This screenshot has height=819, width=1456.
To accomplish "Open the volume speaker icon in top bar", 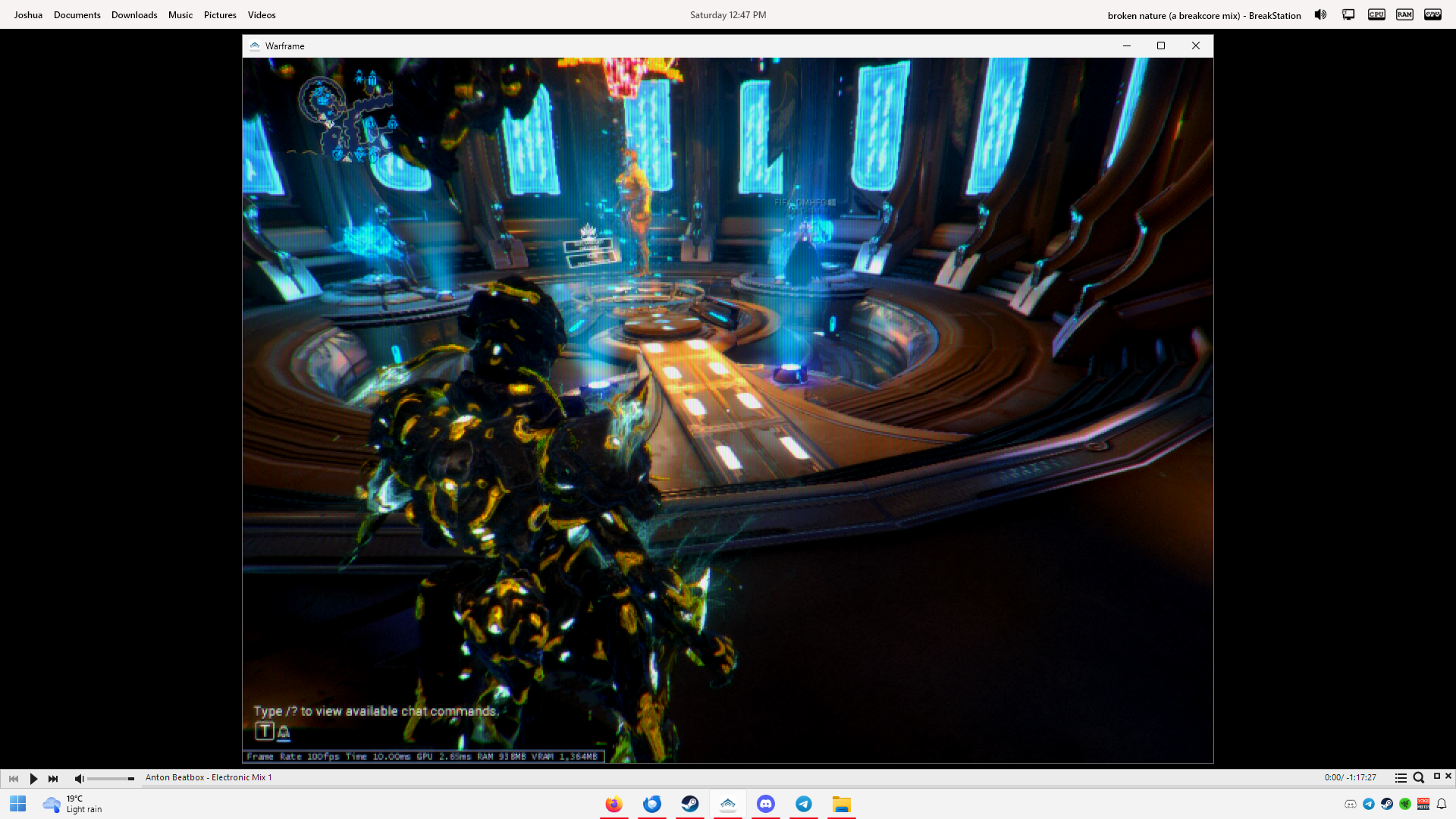I will tap(1320, 14).
